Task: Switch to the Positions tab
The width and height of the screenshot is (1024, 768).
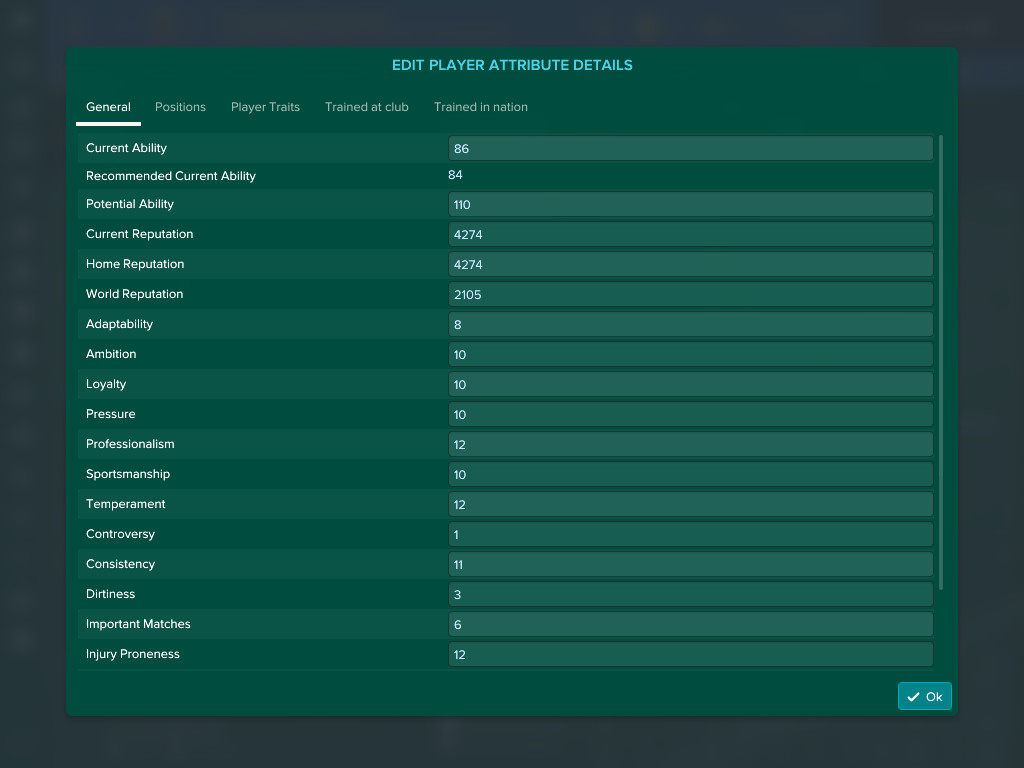Action: coord(180,107)
